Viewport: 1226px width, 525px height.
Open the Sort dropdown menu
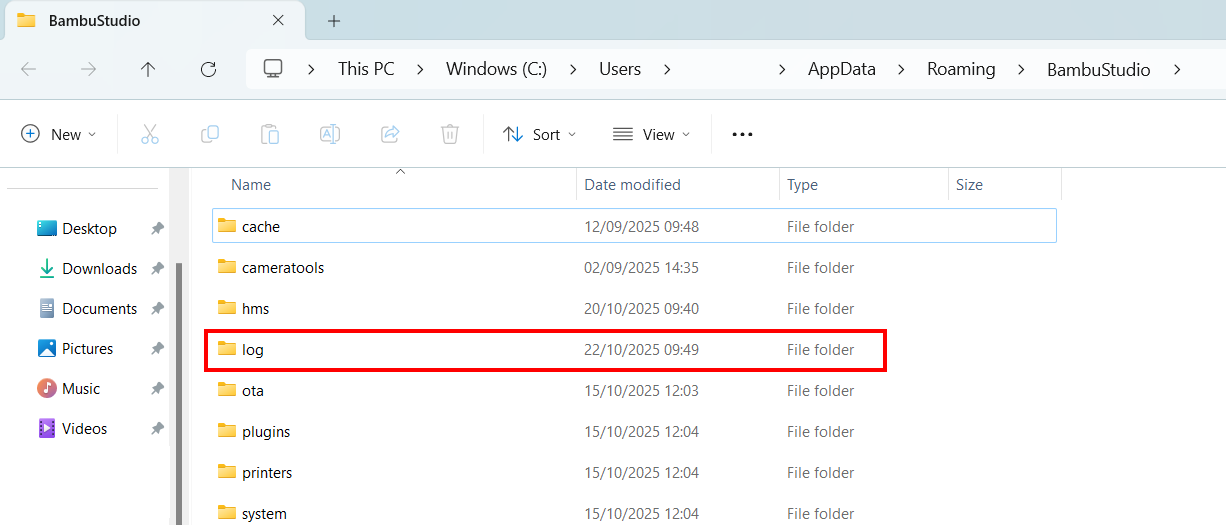click(x=540, y=134)
